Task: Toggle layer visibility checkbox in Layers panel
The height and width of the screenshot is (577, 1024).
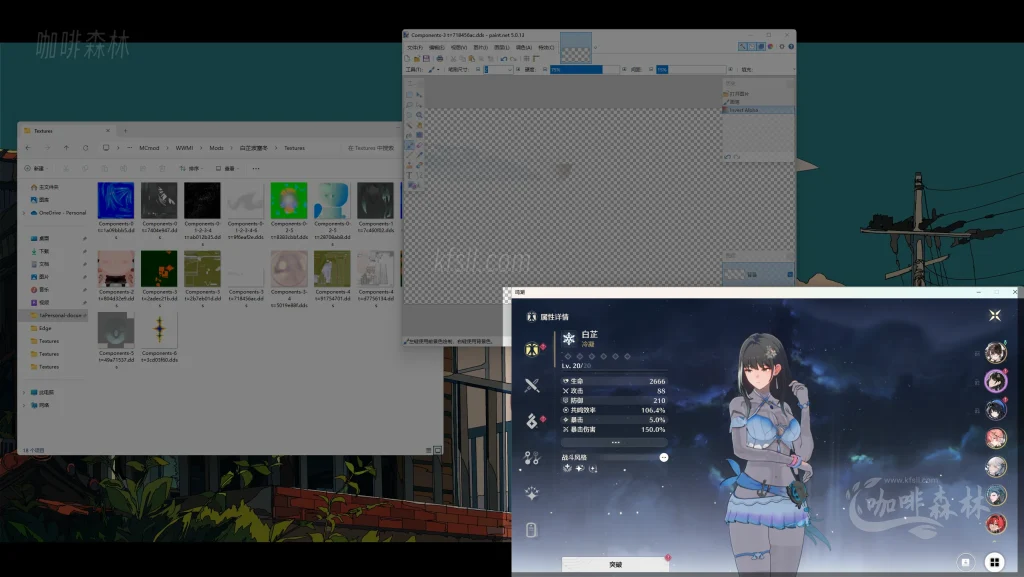Action: pos(790,275)
